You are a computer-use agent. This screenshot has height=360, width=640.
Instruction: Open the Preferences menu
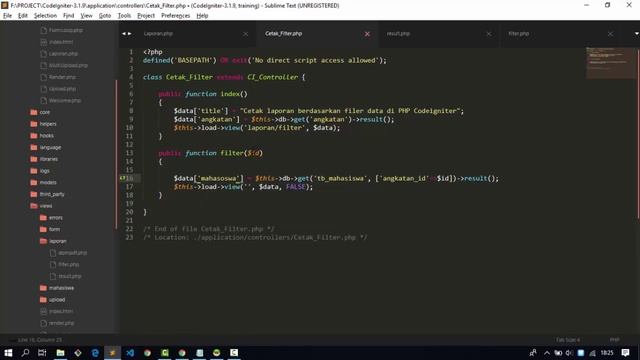click(x=176, y=16)
